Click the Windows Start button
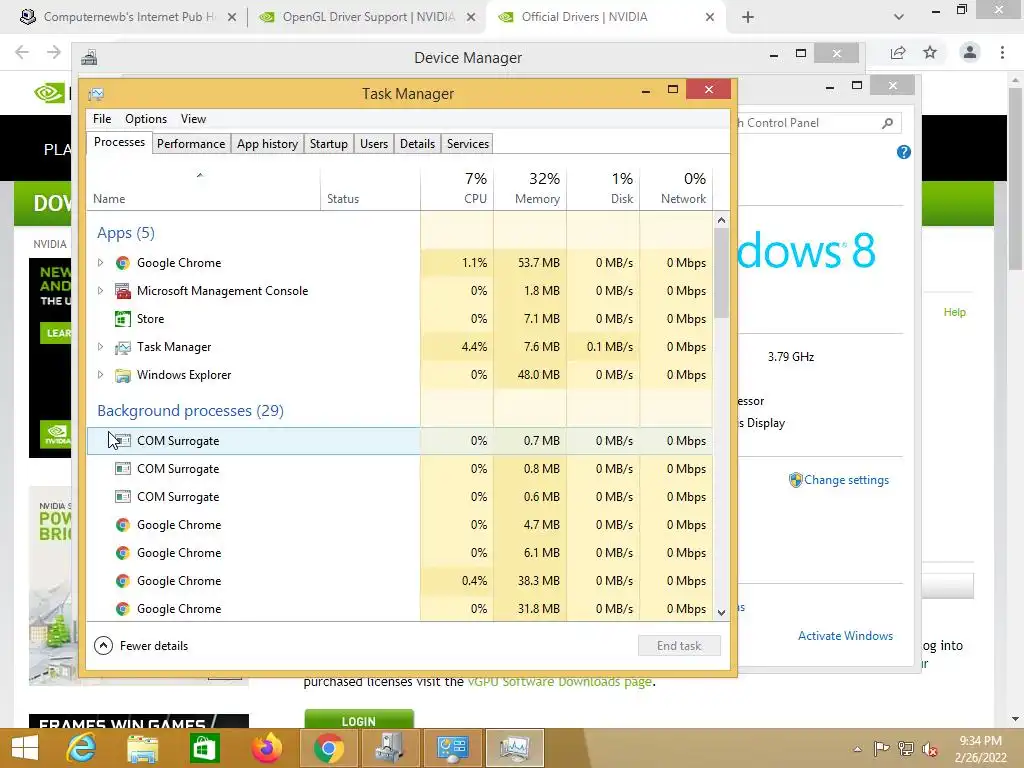 [x=25, y=748]
